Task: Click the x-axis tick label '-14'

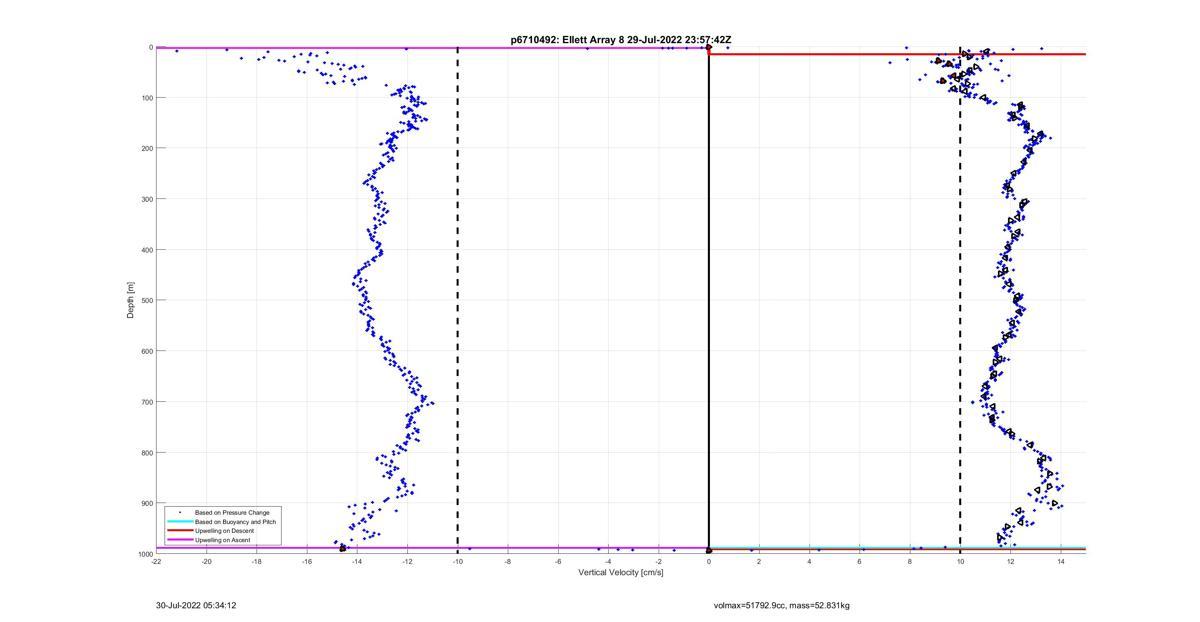Action: [357, 561]
